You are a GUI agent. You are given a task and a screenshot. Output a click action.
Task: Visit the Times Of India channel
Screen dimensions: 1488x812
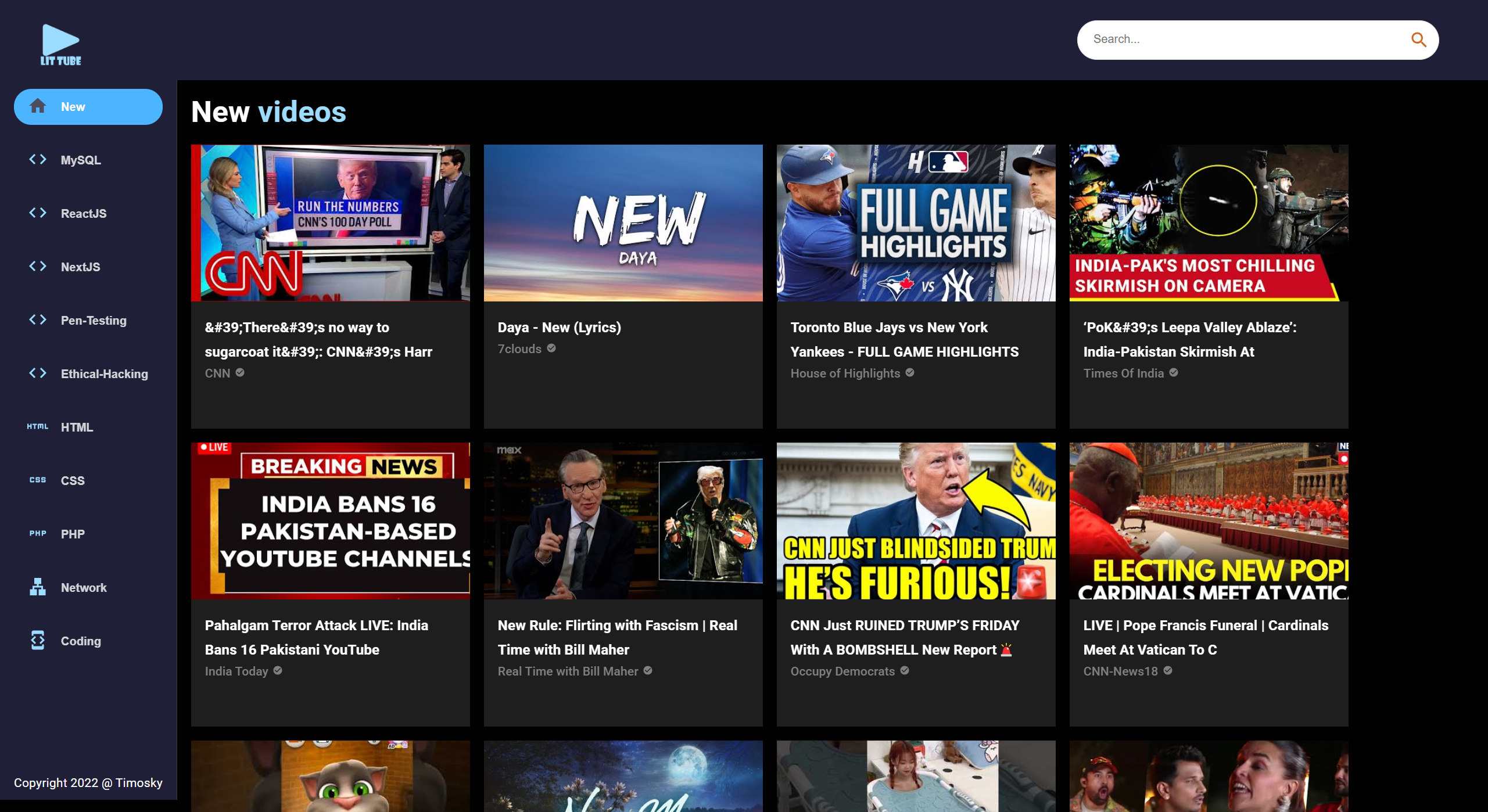point(1124,373)
